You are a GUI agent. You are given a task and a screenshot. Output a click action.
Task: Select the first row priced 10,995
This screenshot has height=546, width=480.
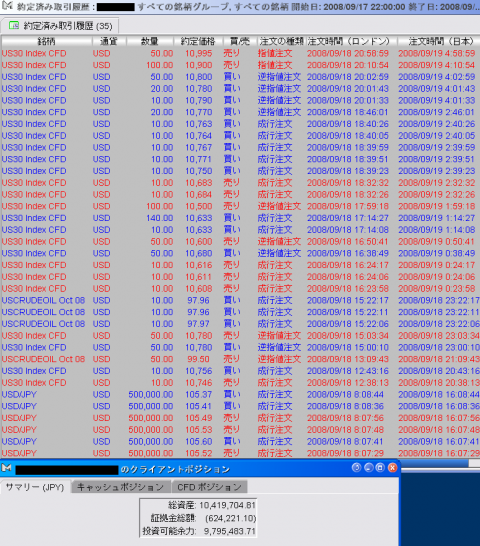pos(240,54)
